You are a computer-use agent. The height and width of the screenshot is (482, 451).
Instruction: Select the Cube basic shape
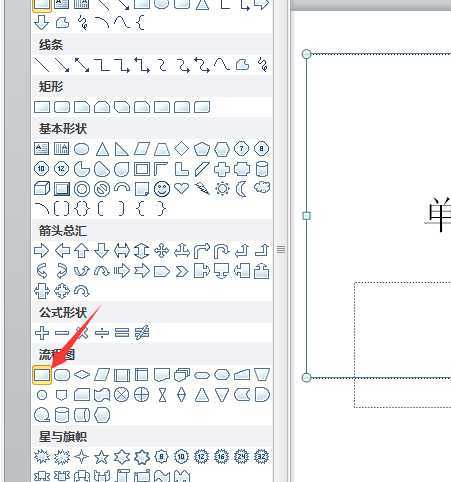pyautogui.click(x=42, y=189)
